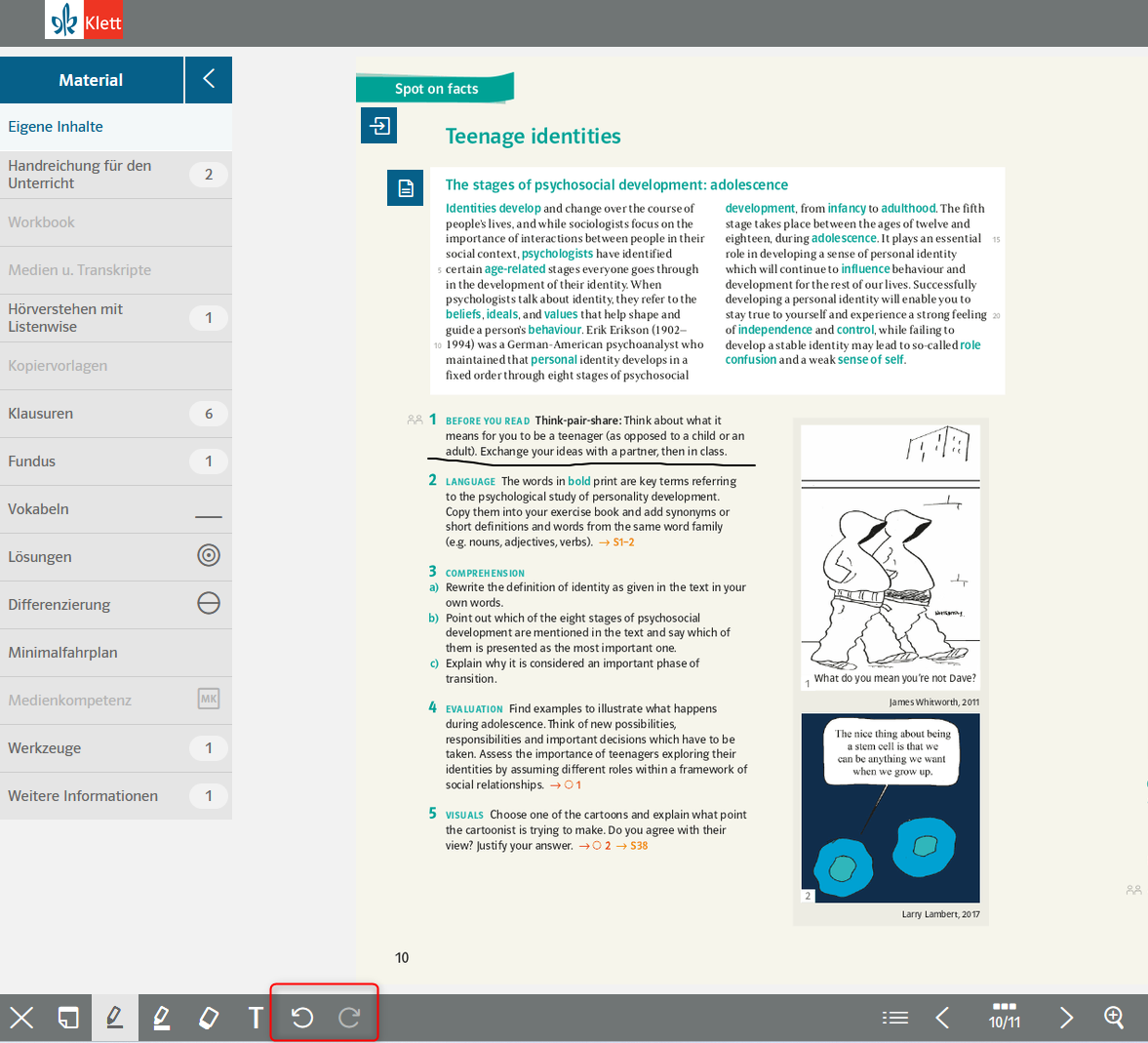Select the highlighter marker tool
The height and width of the screenshot is (1043, 1148).
162,1018
